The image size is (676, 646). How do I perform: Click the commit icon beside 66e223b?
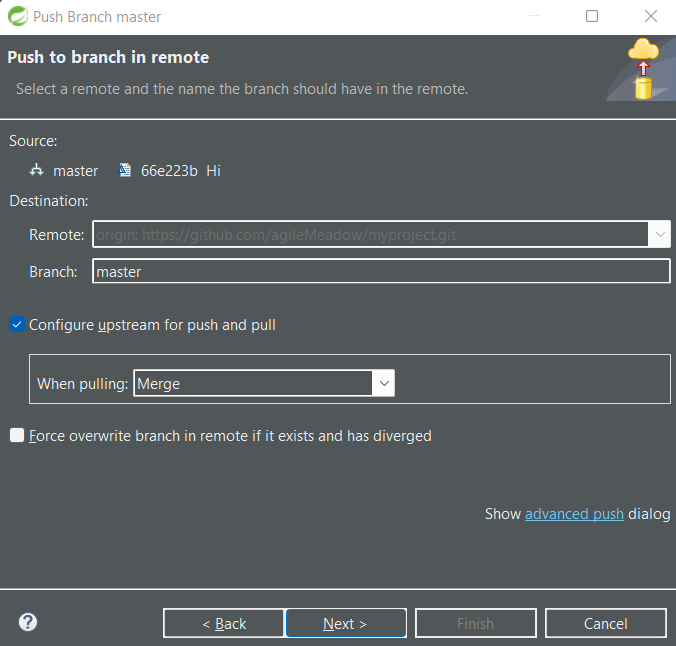[125, 170]
